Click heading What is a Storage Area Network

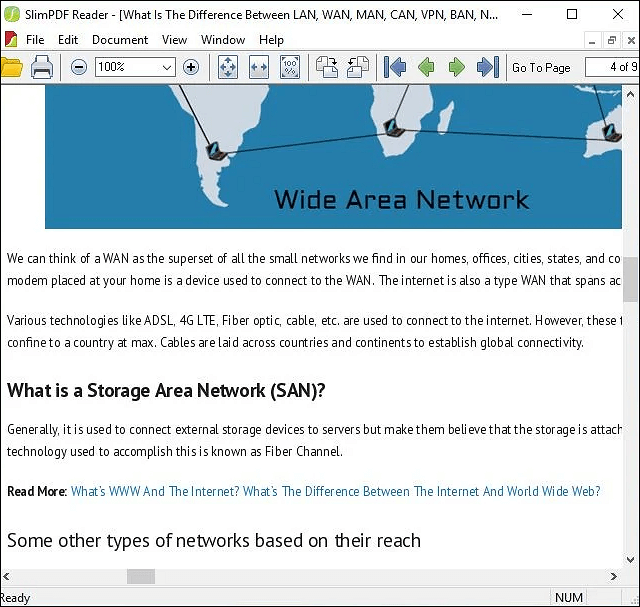[x=166, y=391]
